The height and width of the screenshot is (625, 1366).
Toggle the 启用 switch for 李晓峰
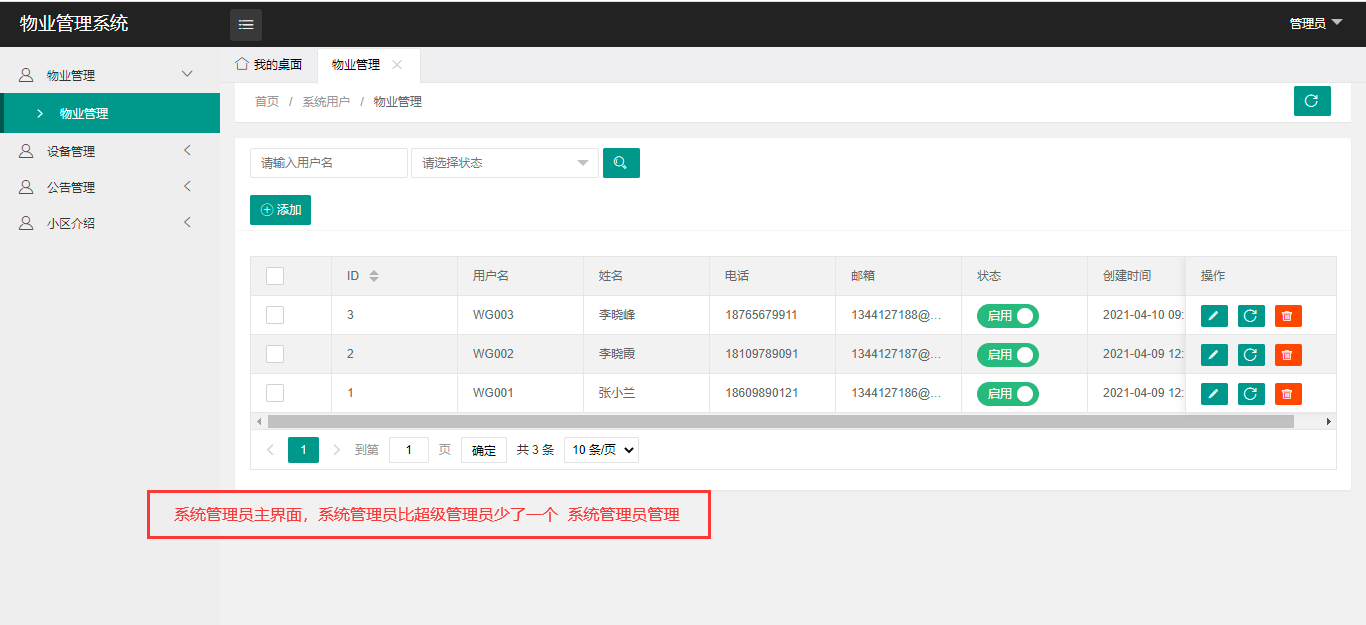(1008, 316)
